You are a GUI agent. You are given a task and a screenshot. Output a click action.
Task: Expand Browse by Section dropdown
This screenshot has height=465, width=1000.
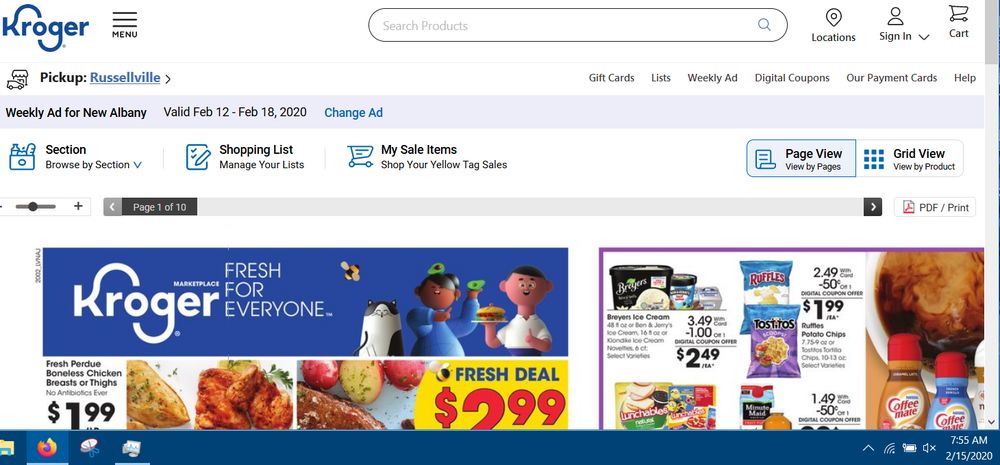tap(138, 165)
